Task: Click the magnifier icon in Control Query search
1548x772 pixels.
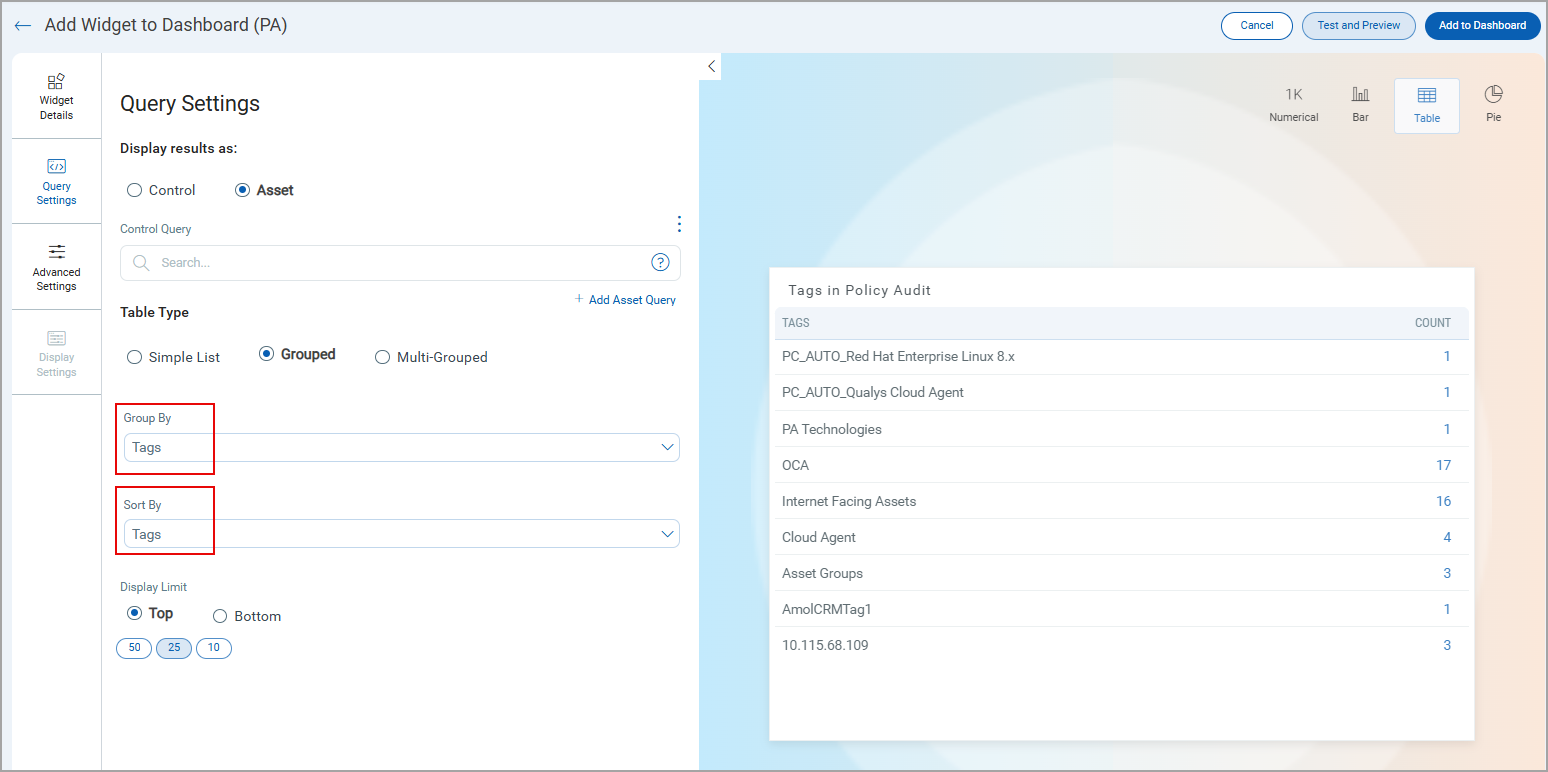Action: tap(142, 263)
